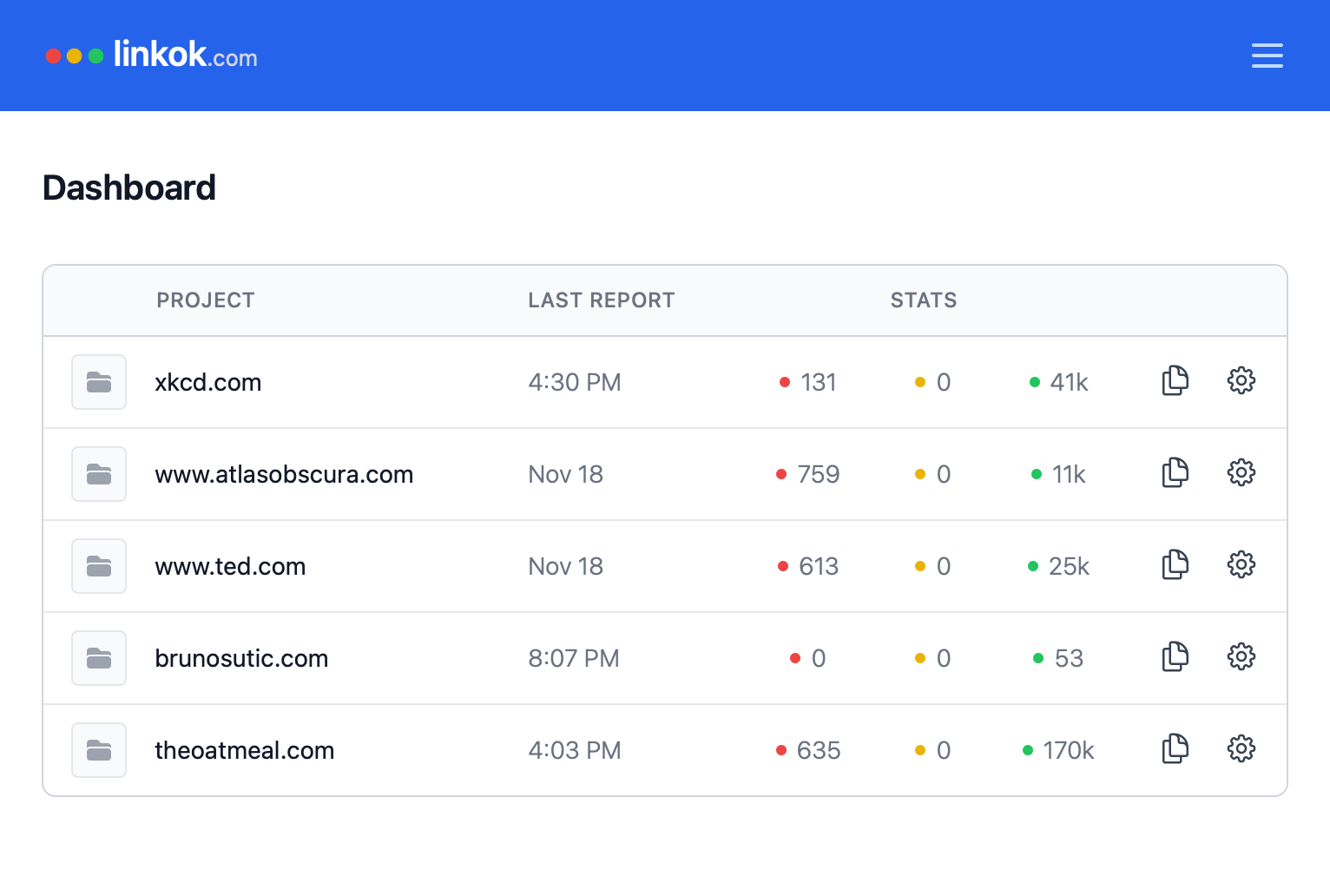This screenshot has height=896, width=1330.
Task: Open the hamburger menu
Action: click(1267, 56)
